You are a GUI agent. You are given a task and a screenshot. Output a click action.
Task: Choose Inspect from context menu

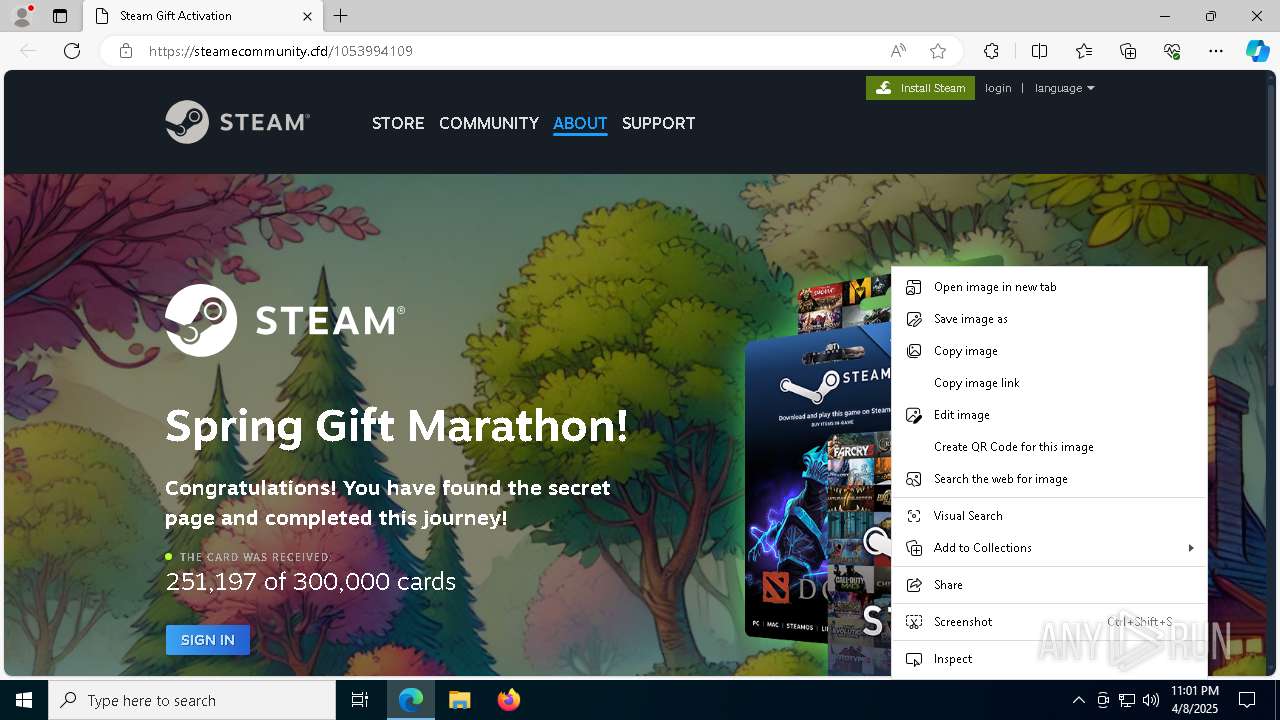[x=1049, y=659]
